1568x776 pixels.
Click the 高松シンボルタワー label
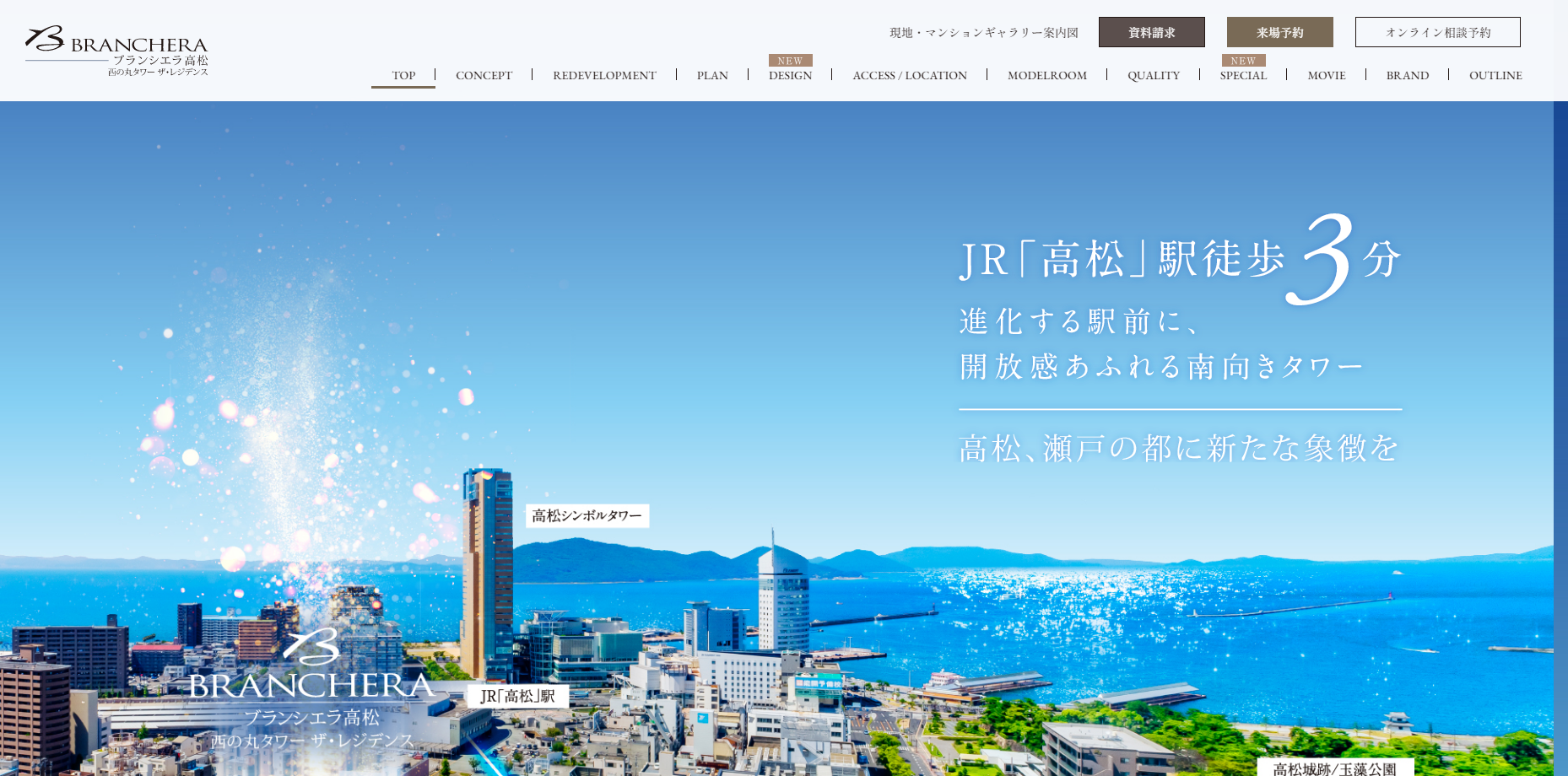587,515
